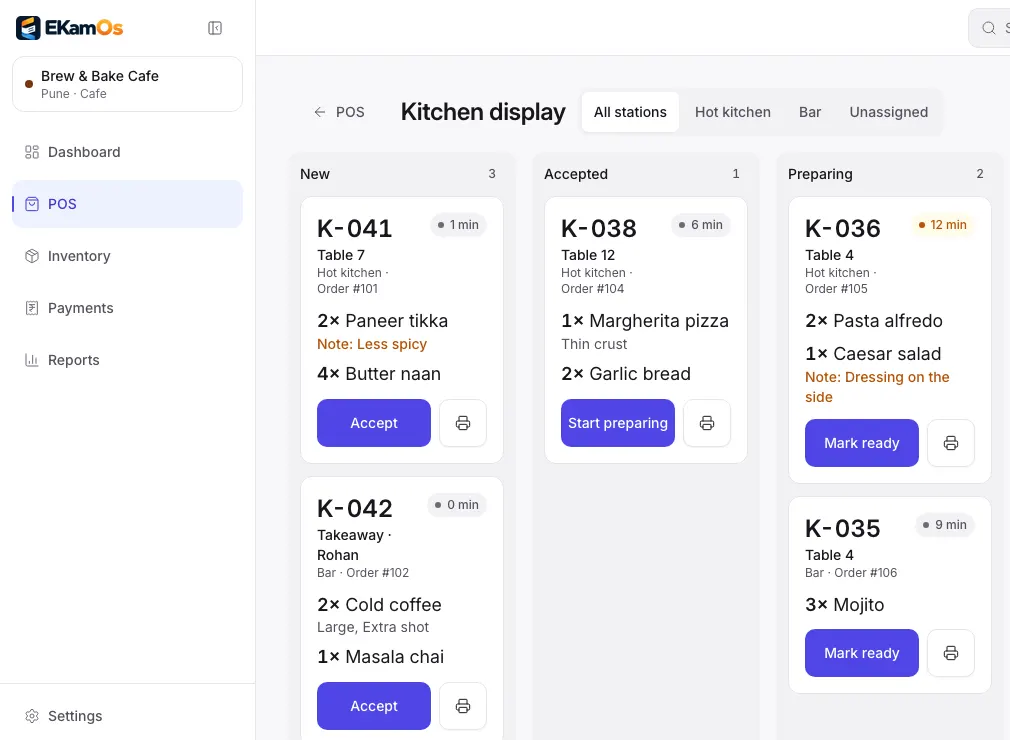This screenshot has width=1010, height=740.
Task: Accept order K-041
Action: [374, 423]
